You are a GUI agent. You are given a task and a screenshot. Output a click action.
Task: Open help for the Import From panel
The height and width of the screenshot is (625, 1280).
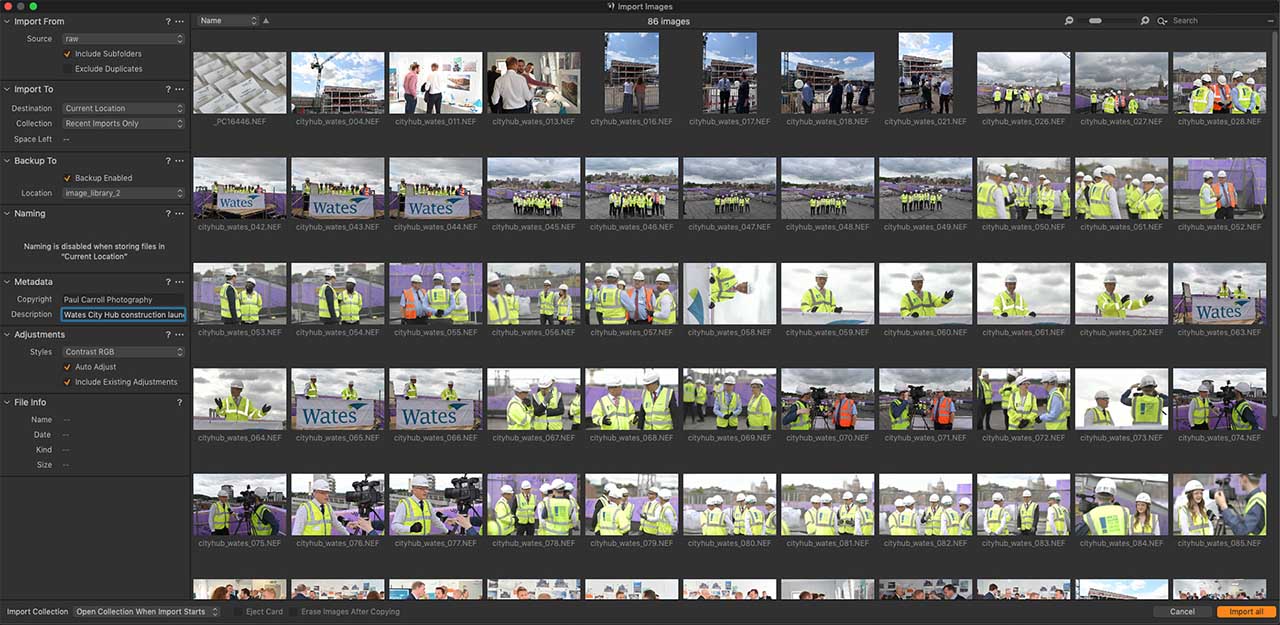[x=168, y=21]
